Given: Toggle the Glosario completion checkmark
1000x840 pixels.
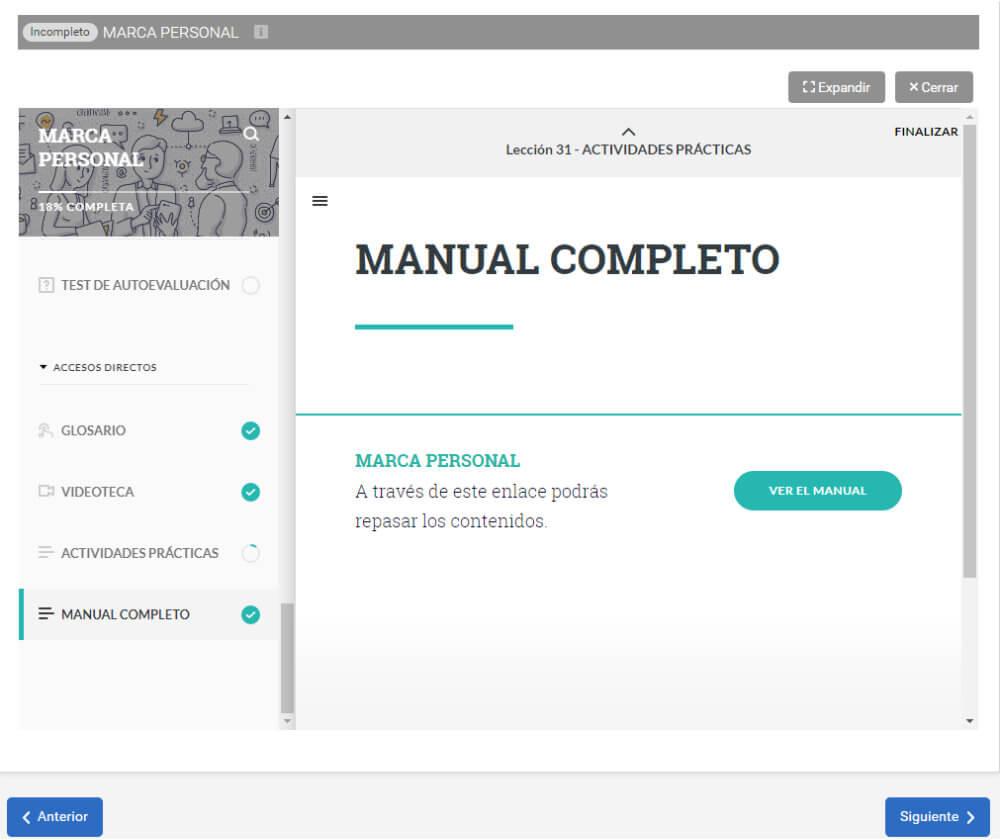Looking at the screenshot, I should click(x=251, y=431).
